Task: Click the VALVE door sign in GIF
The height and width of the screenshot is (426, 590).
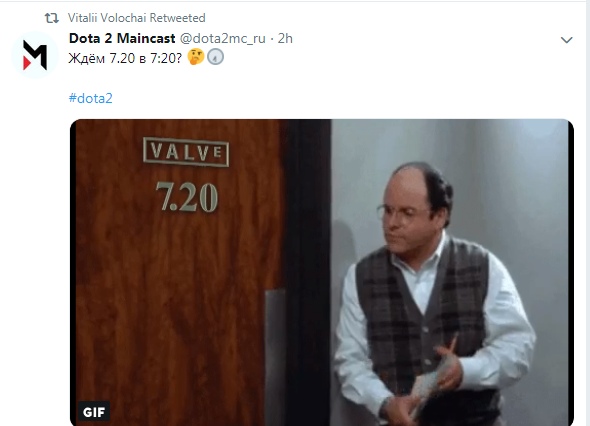Action: click(186, 152)
